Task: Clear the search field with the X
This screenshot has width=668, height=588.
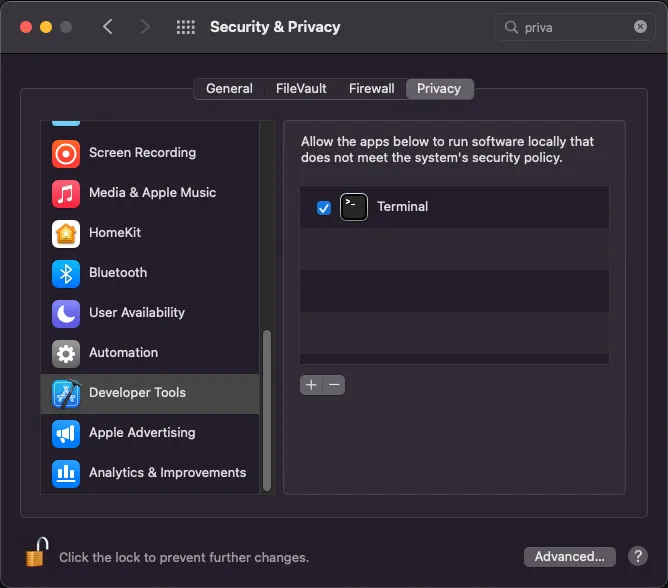Action: click(640, 27)
